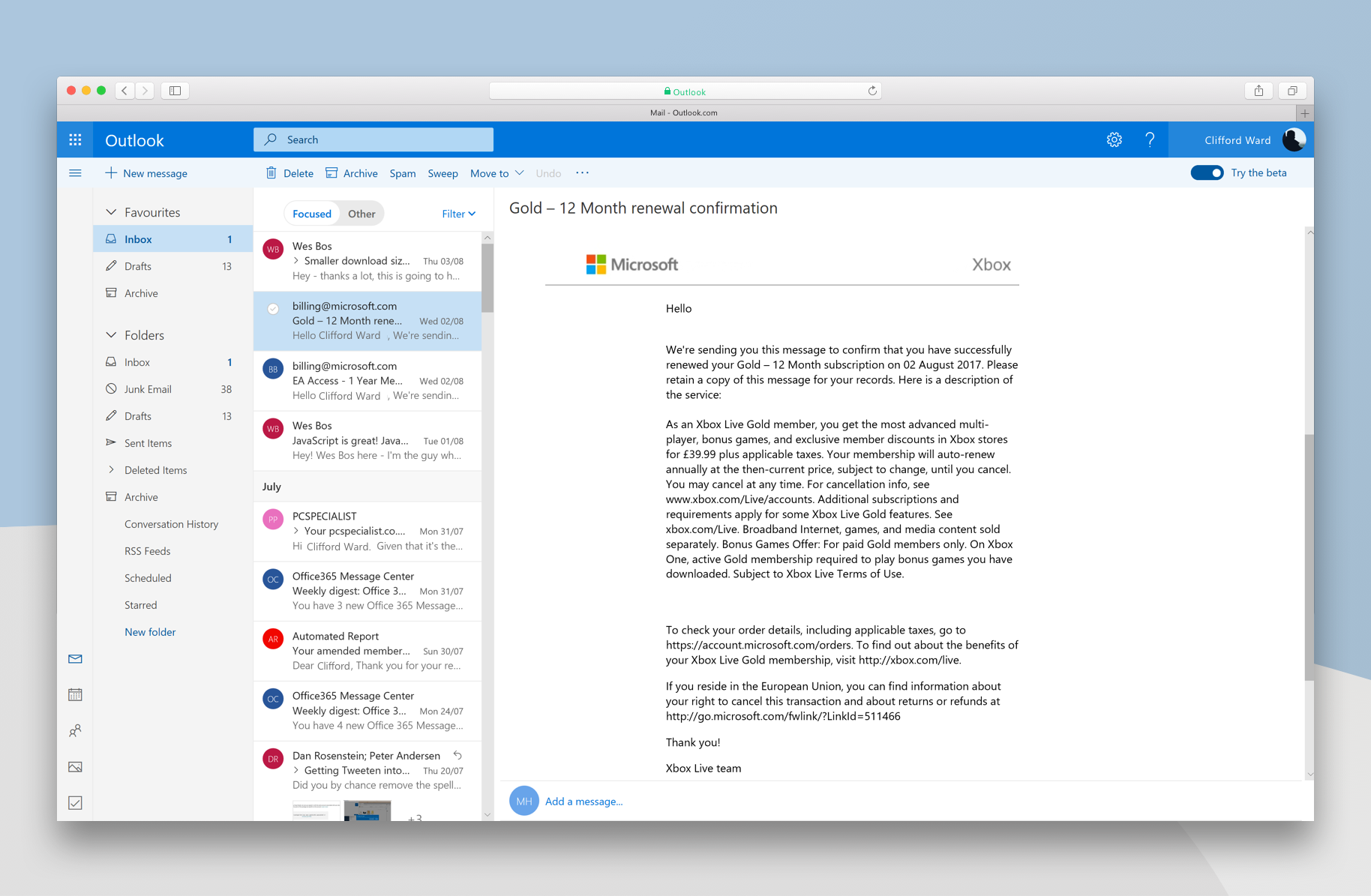Click the Safari back arrow button
1371x896 pixels.
pos(124,91)
